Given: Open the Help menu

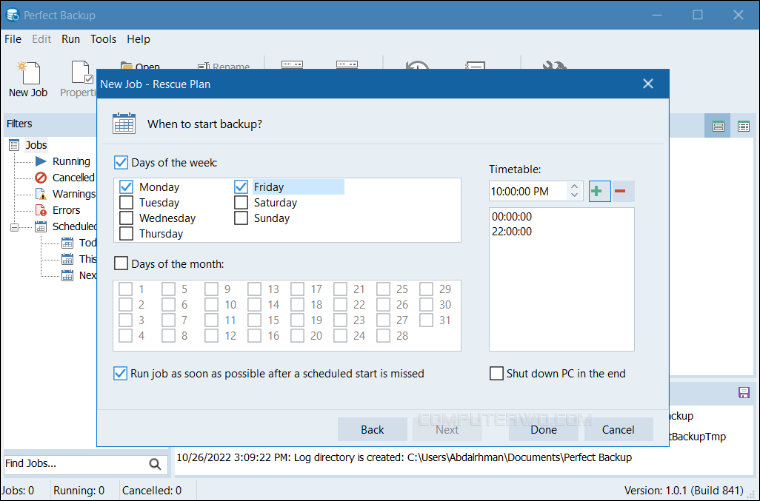Looking at the screenshot, I should (x=138, y=39).
